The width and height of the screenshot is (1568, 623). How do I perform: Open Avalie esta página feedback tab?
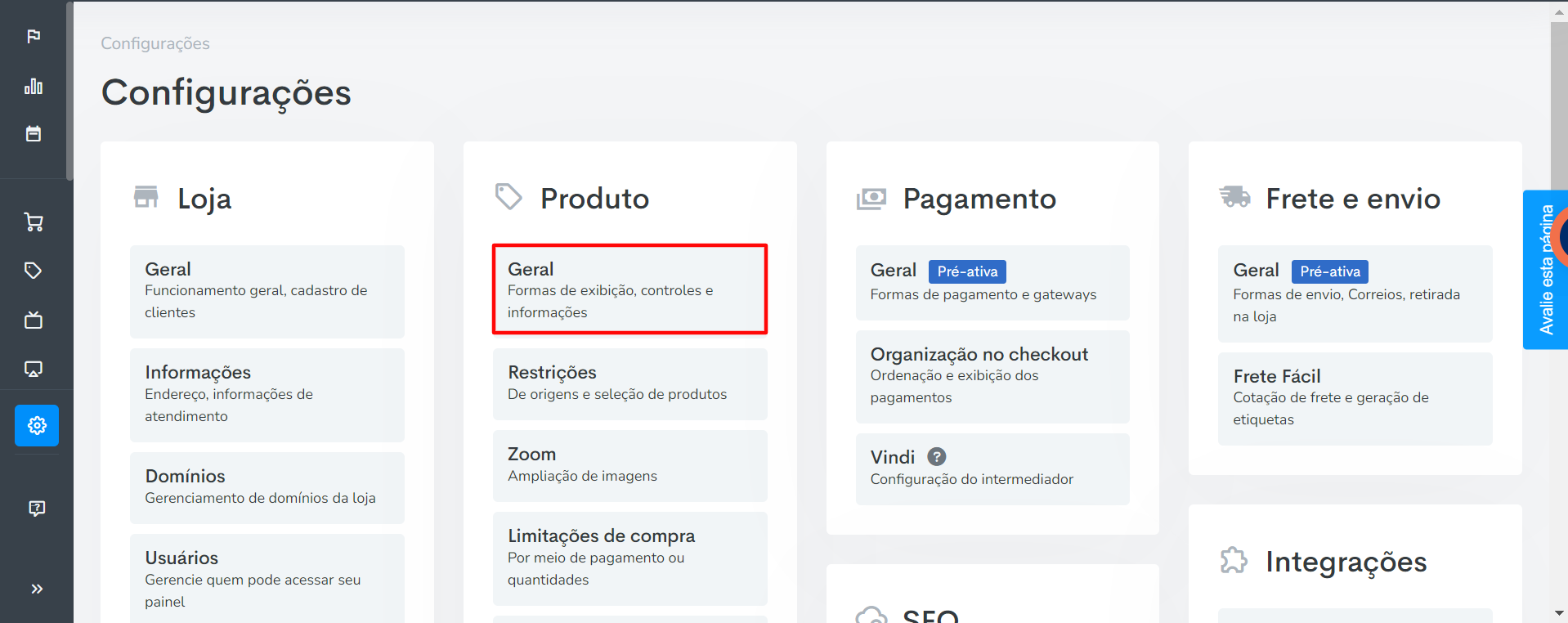click(x=1544, y=270)
